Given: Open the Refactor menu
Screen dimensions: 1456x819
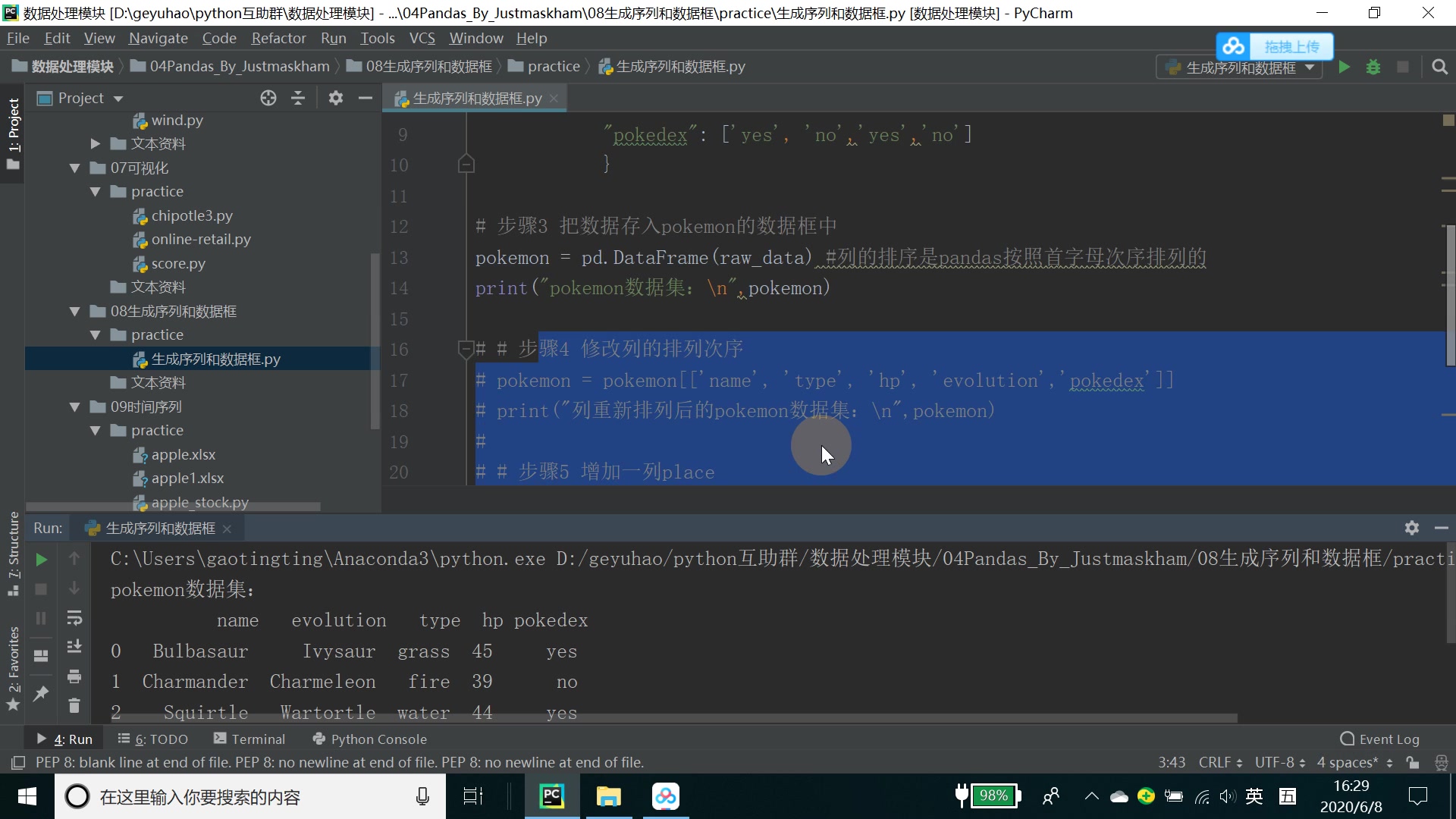Looking at the screenshot, I should coord(278,38).
